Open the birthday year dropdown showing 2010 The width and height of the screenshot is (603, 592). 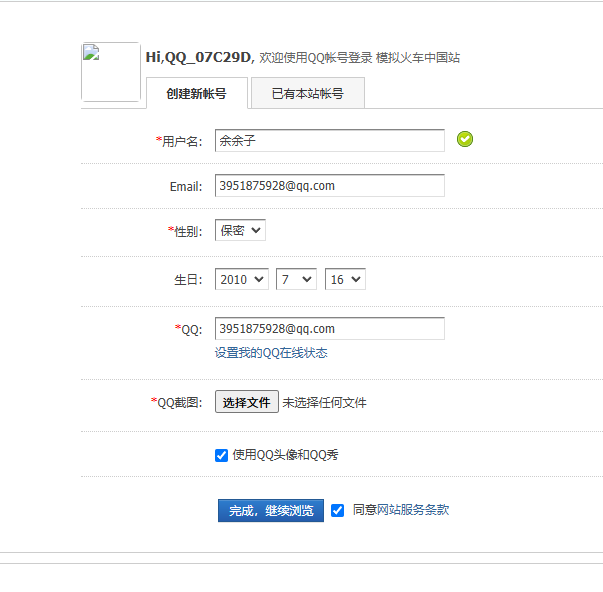(242, 279)
